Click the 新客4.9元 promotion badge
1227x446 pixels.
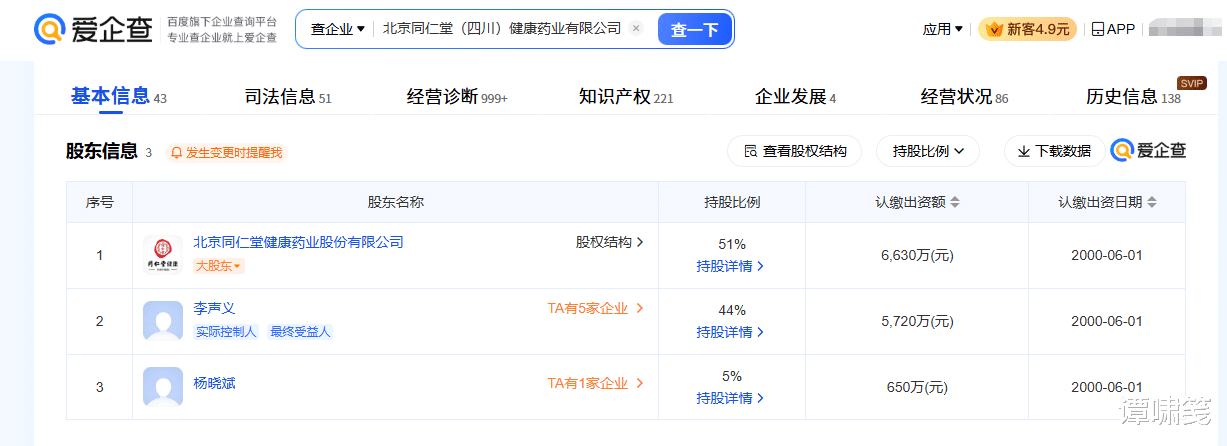pyautogui.click(x=1027, y=29)
